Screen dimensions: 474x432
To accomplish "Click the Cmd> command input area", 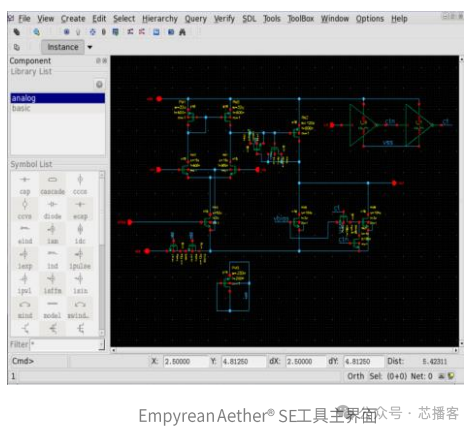I will [x=39, y=361].
